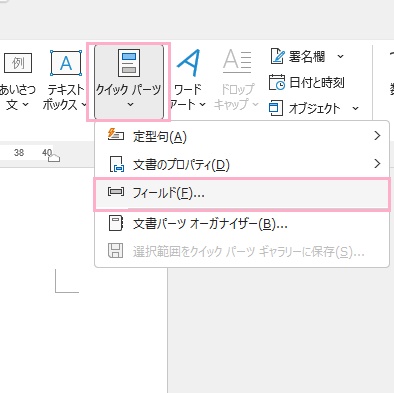
Task: Click the 署名欄 signature line icon
Action: click(x=277, y=57)
